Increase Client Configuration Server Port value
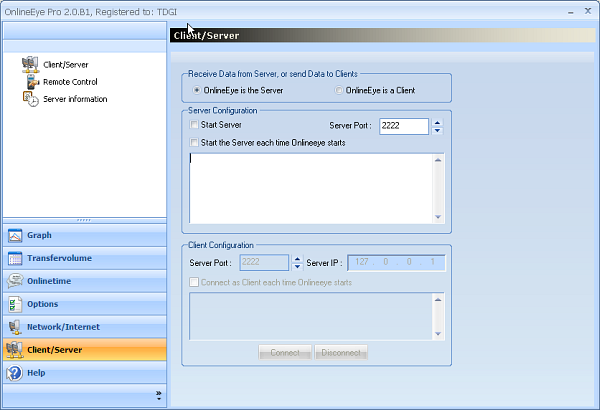The width and height of the screenshot is (600, 410). [297, 259]
